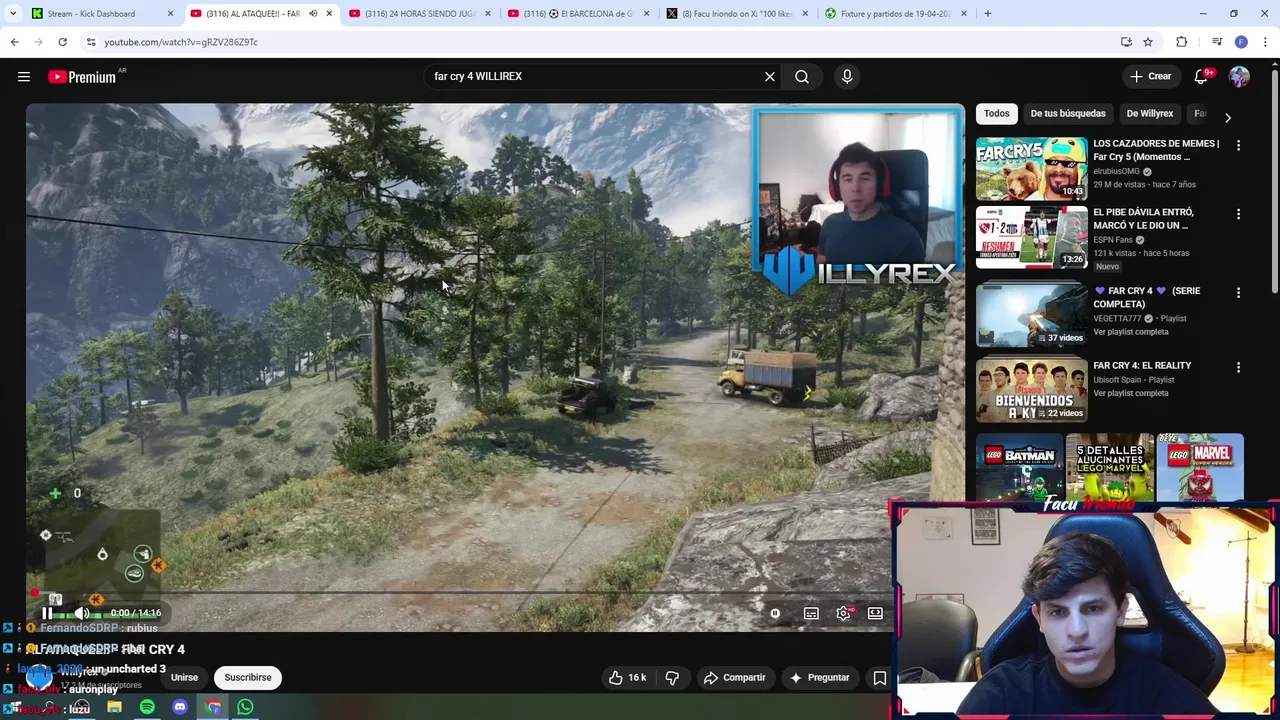1280x720 pixels.
Task: Open the Ubisoft Spain 22-videos playlist thumbnail
Action: pos(1031,390)
